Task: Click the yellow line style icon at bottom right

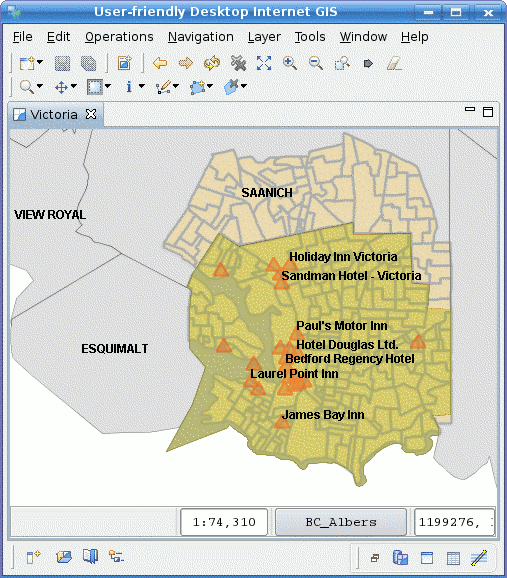Action: [x=479, y=558]
